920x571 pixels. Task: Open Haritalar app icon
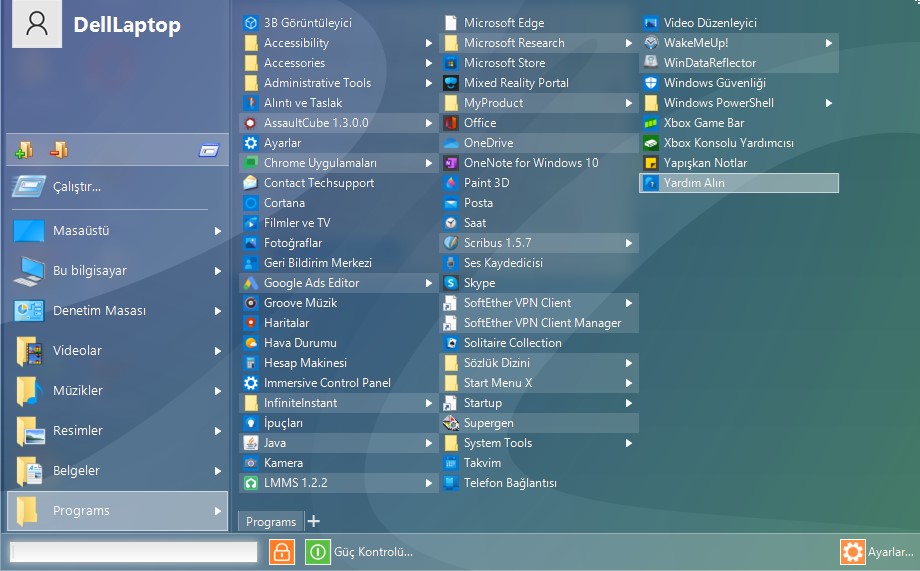click(251, 323)
